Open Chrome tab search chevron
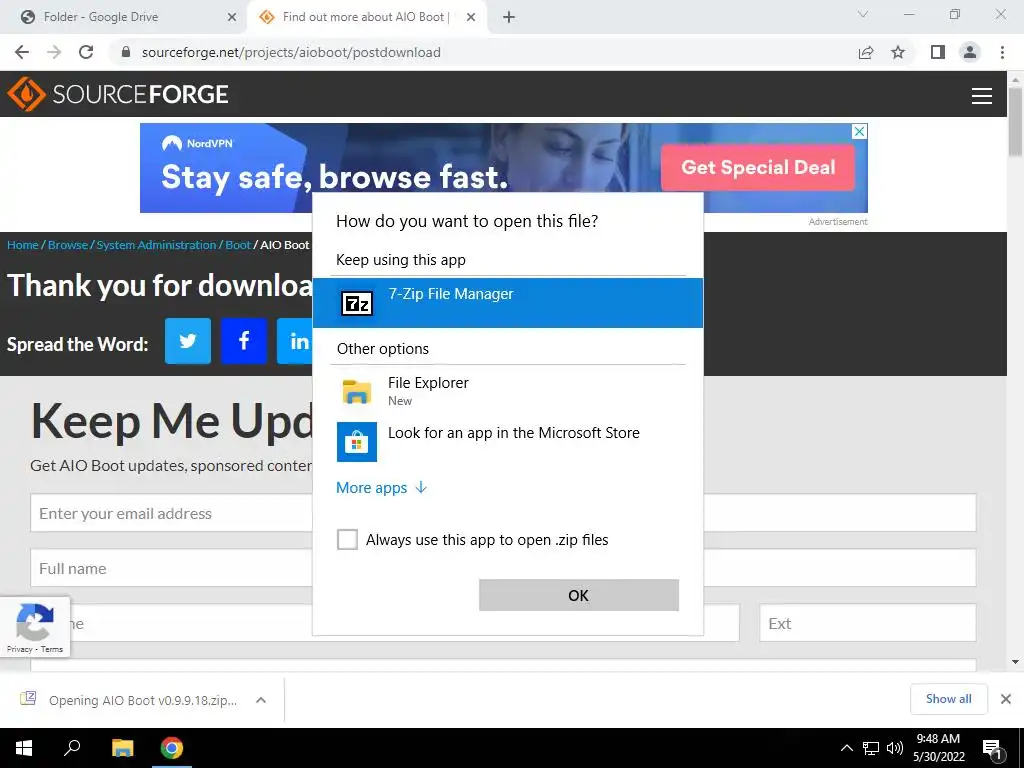1024x768 pixels. [x=863, y=14]
